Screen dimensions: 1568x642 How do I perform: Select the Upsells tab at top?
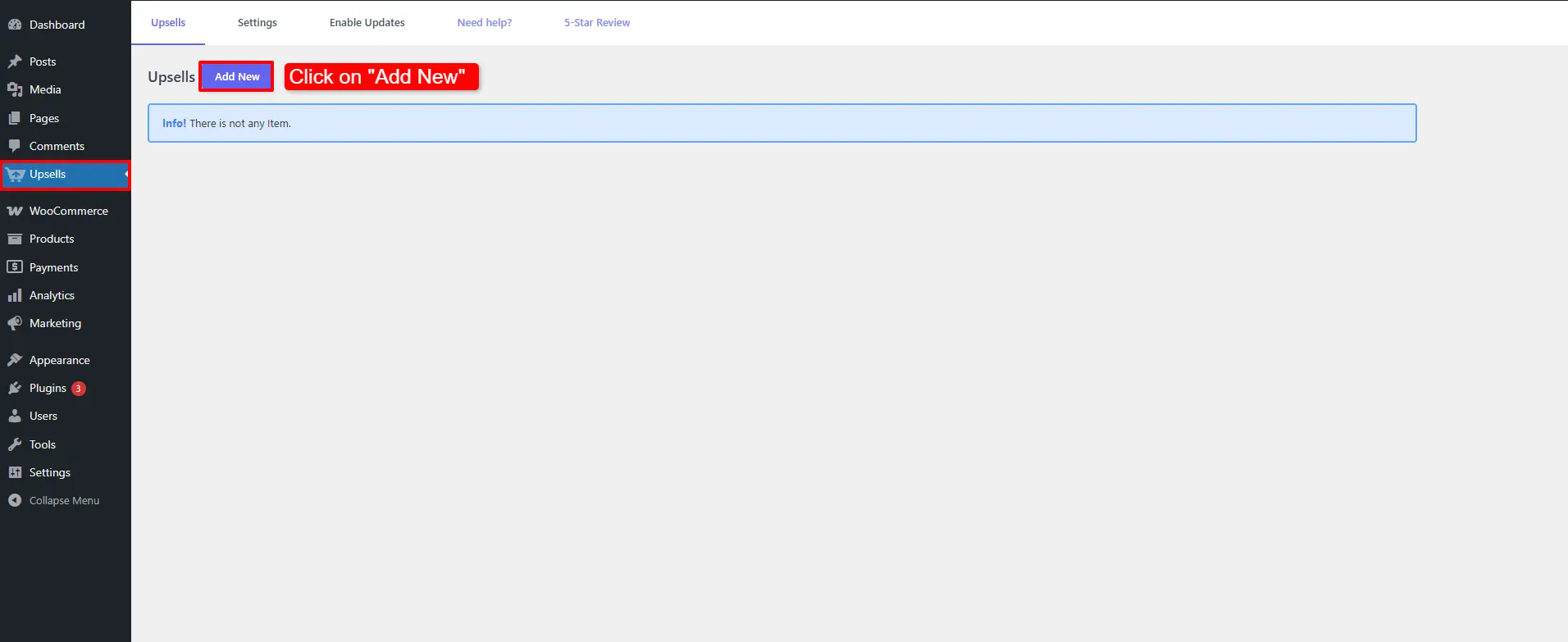click(x=168, y=23)
